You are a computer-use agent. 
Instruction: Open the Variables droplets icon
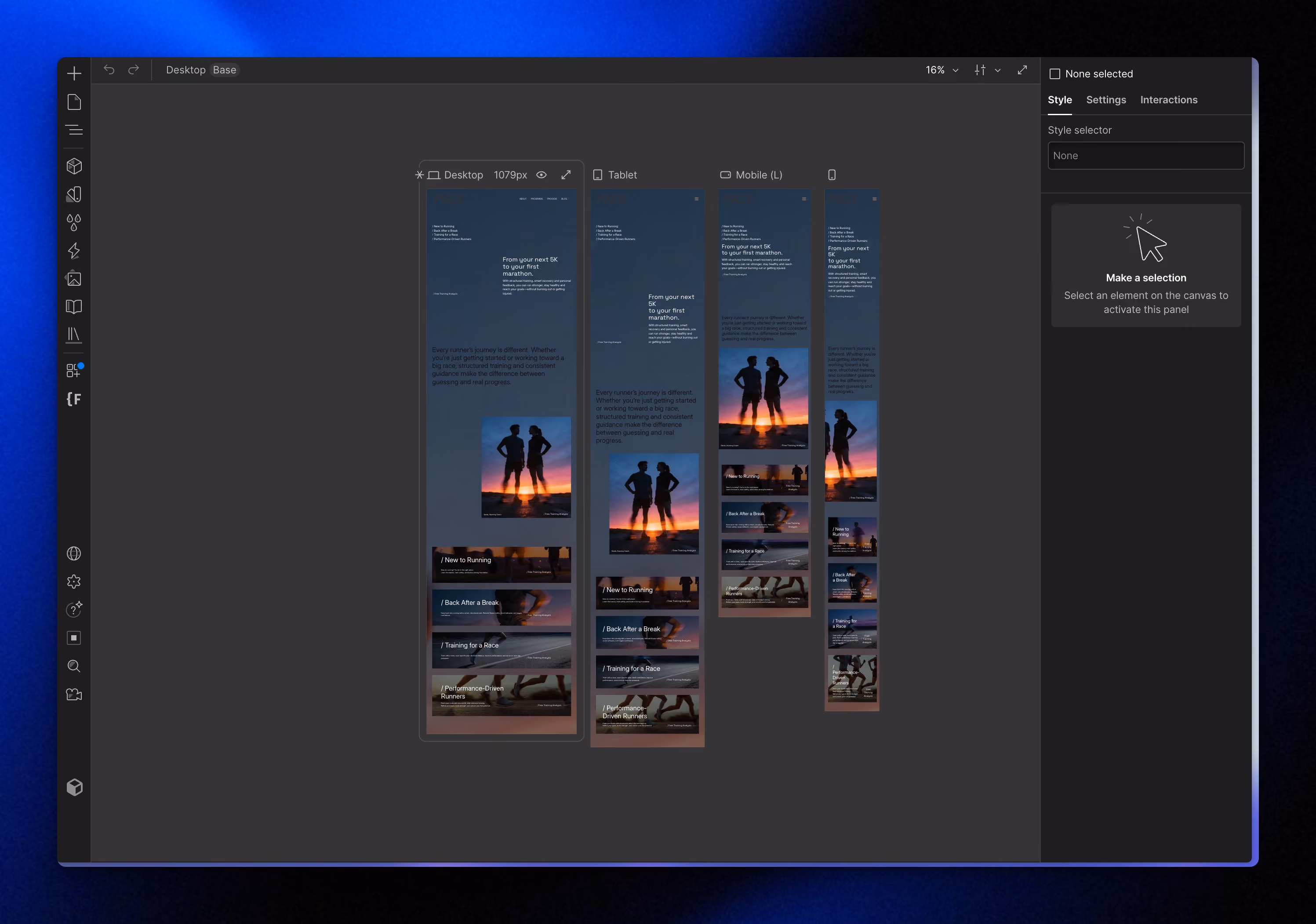[74, 222]
